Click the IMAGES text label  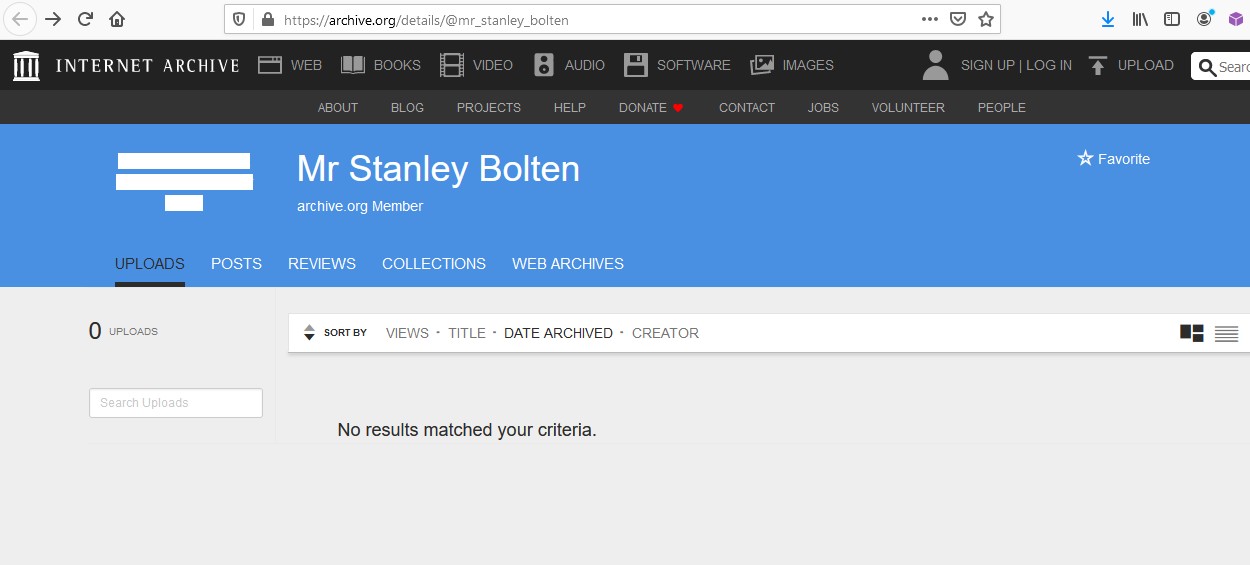pos(808,65)
